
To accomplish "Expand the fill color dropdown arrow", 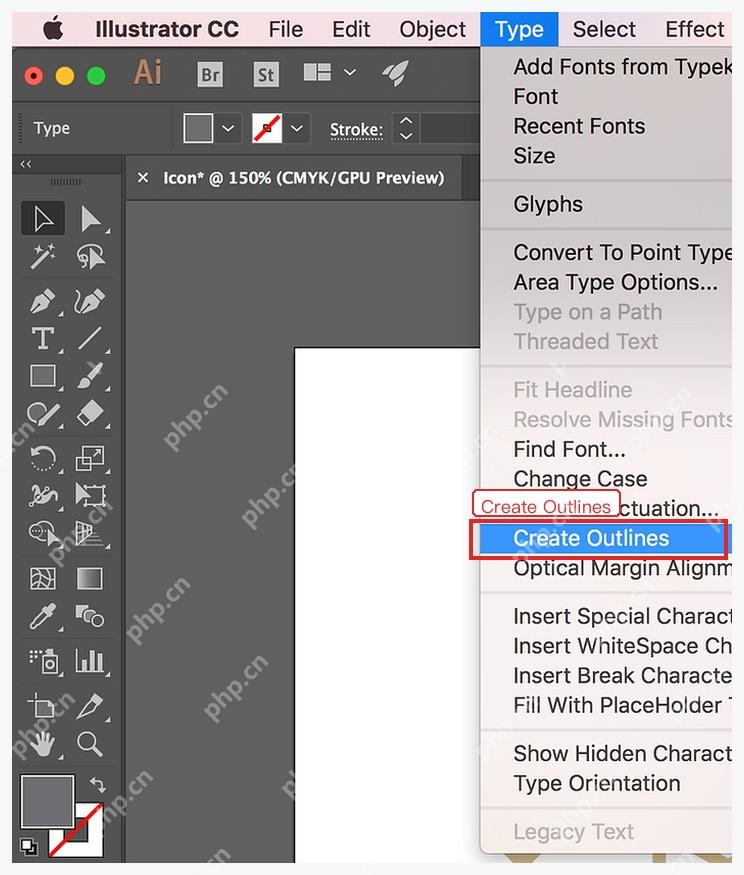I will point(228,128).
